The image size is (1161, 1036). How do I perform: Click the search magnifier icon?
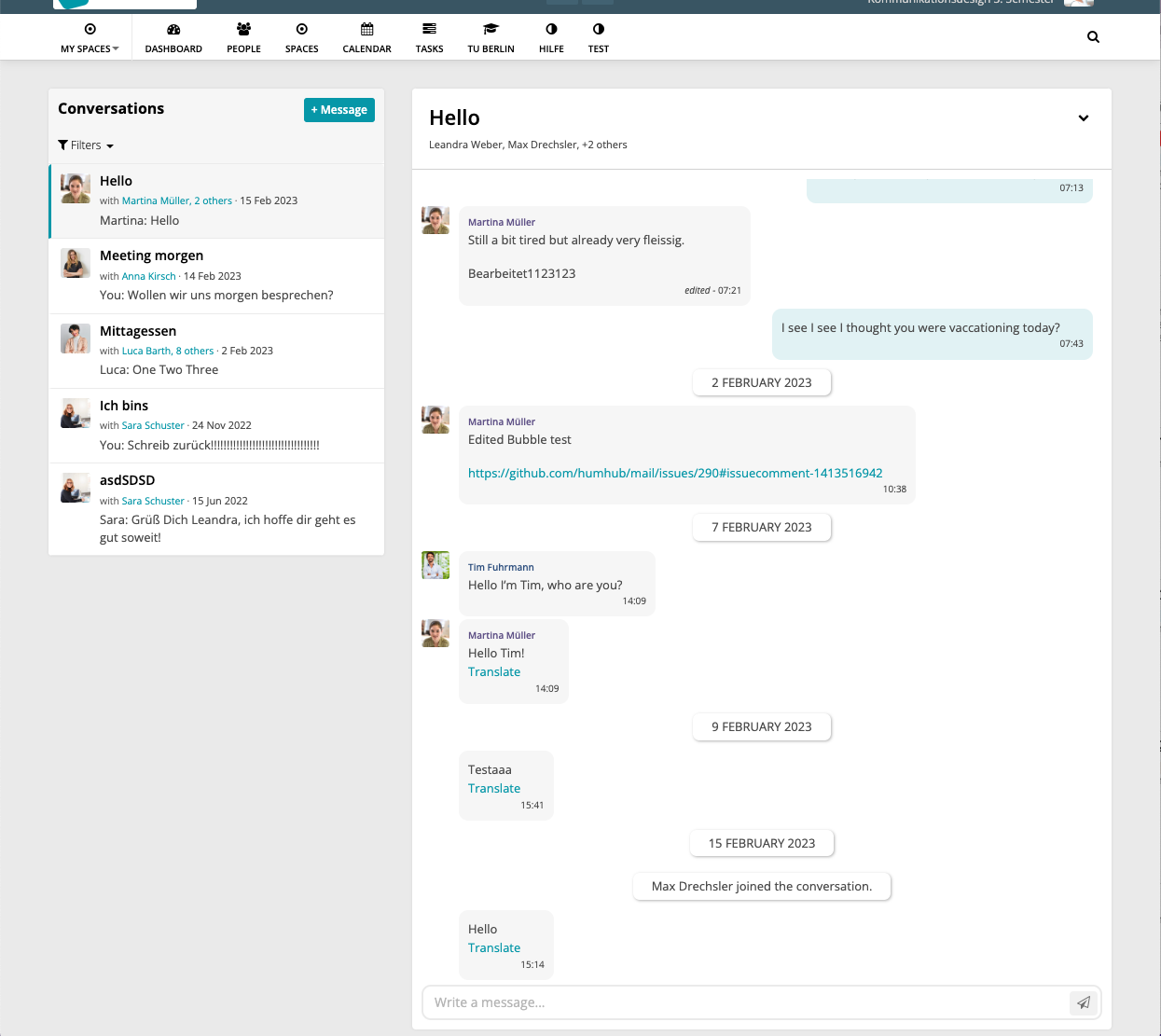[x=1093, y=37]
